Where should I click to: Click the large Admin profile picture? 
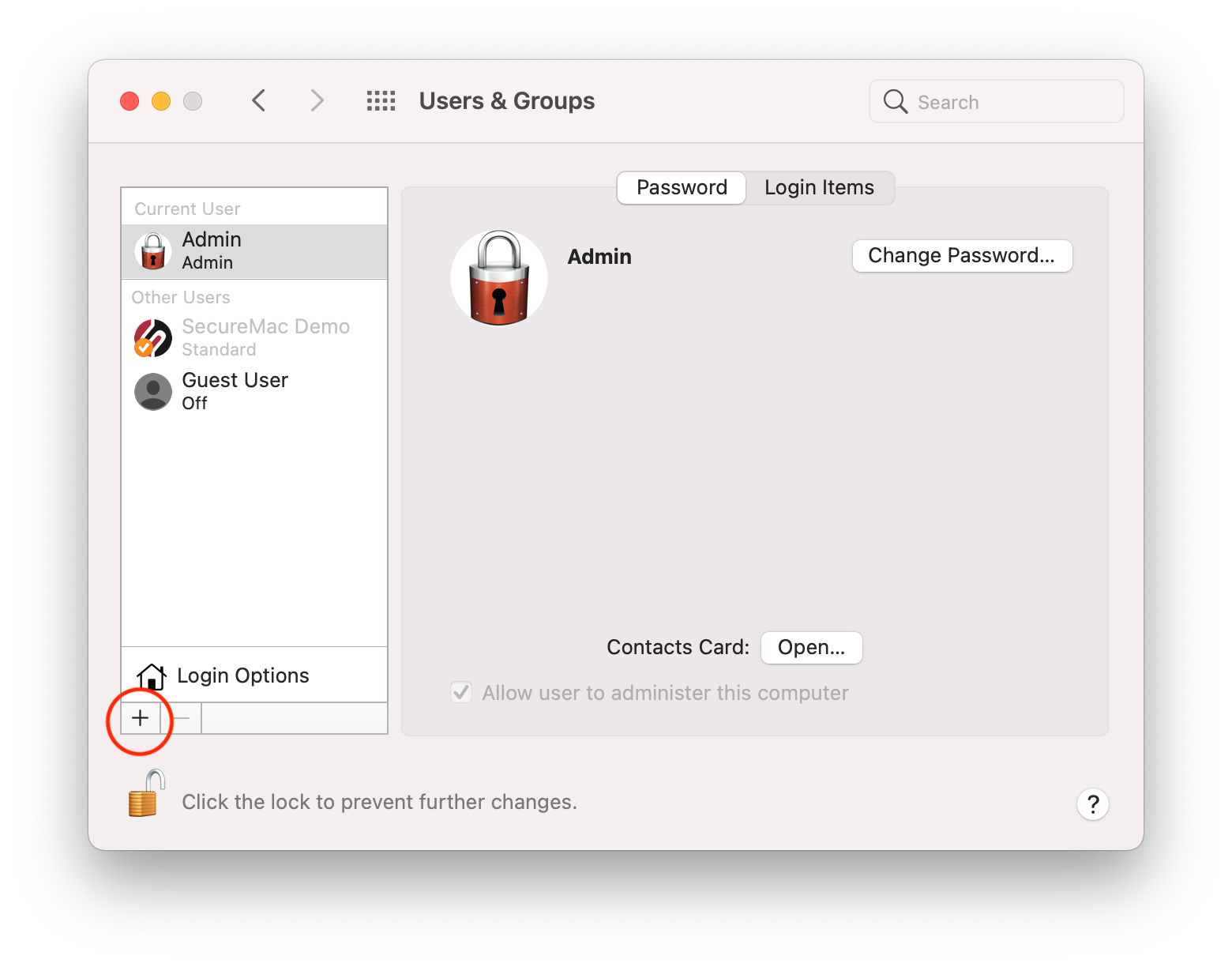click(498, 277)
